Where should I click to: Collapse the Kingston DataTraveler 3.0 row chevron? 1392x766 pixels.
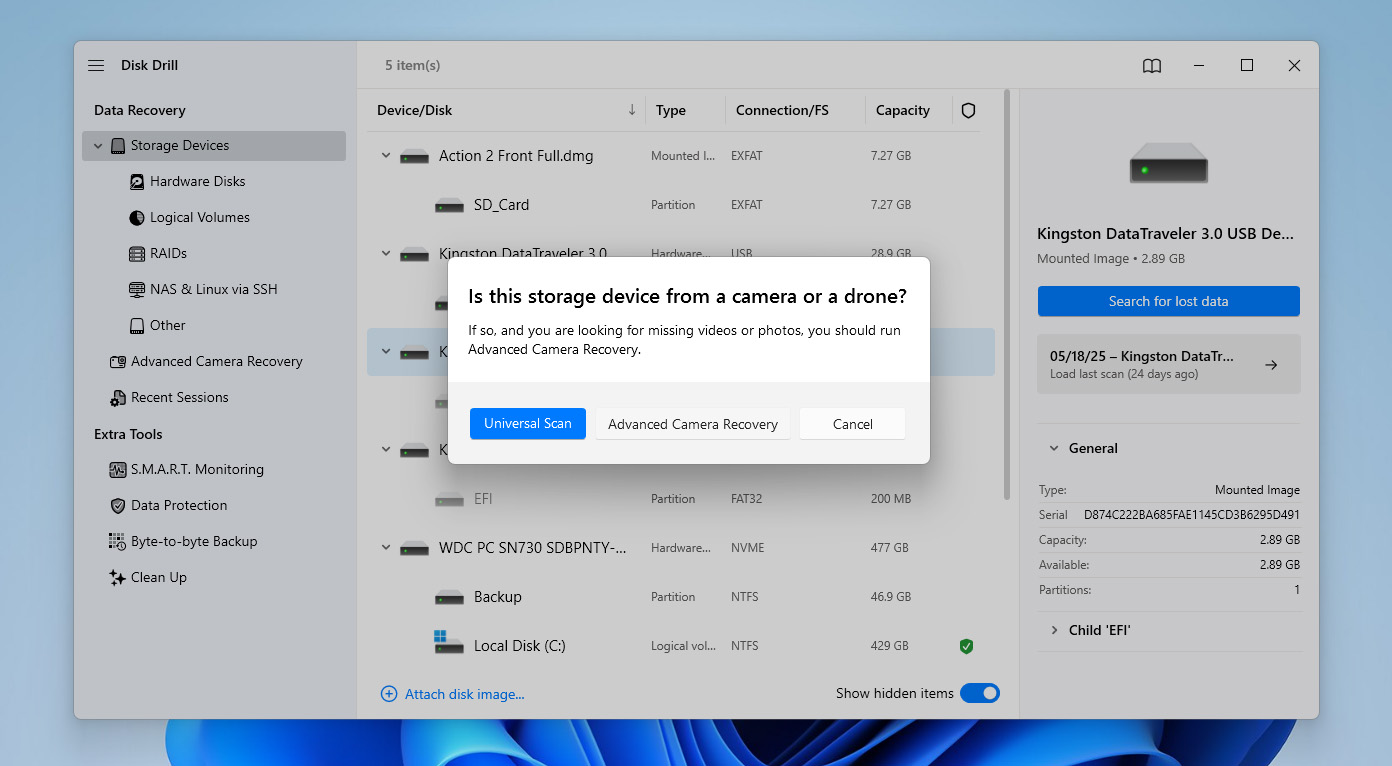tap(386, 254)
